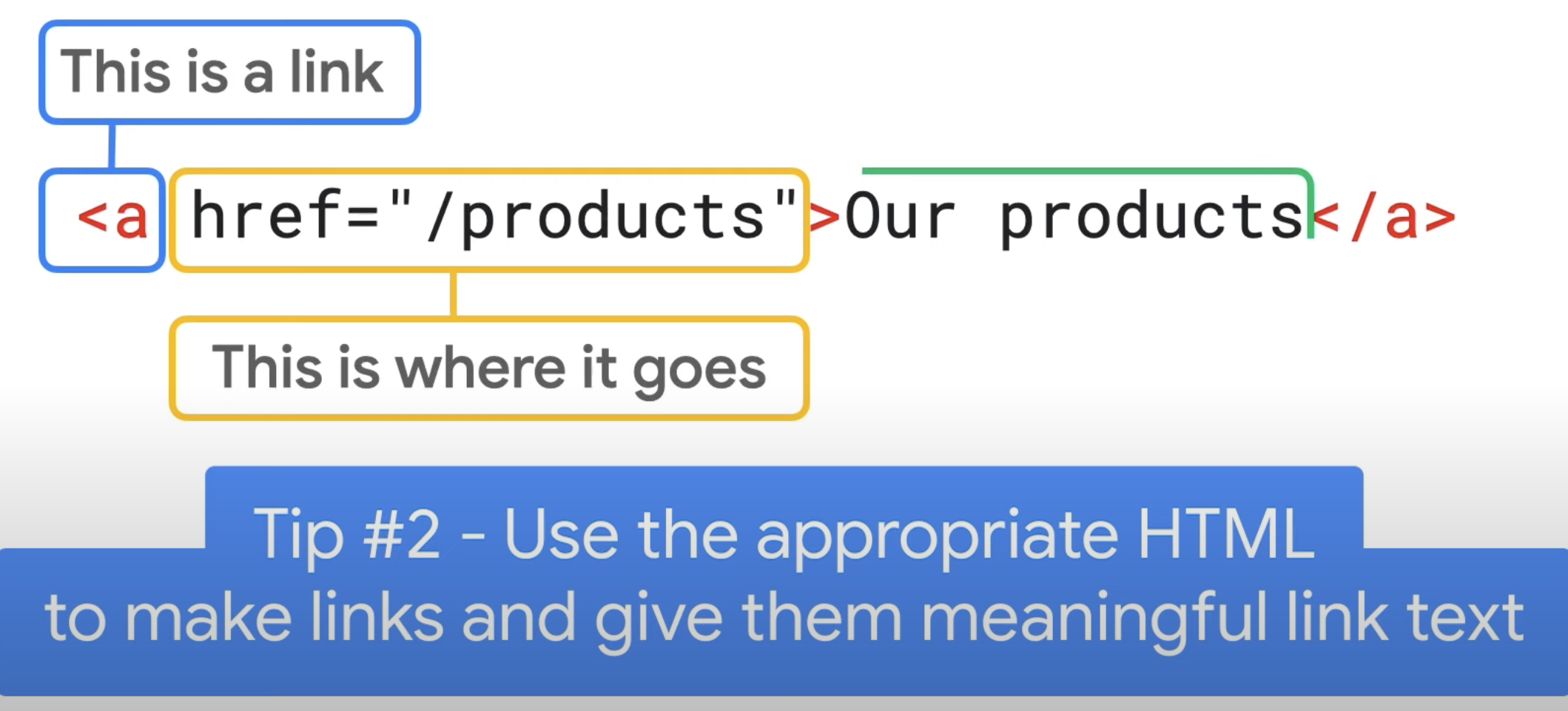Image resolution: width=1568 pixels, height=711 pixels.
Task: Click the word "Our" in the anchor text
Action: coord(900,216)
